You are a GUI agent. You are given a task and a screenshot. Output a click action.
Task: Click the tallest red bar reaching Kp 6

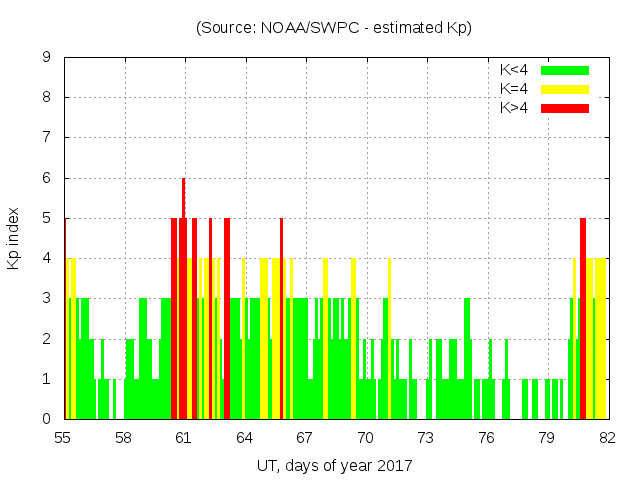pyautogui.click(x=184, y=300)
